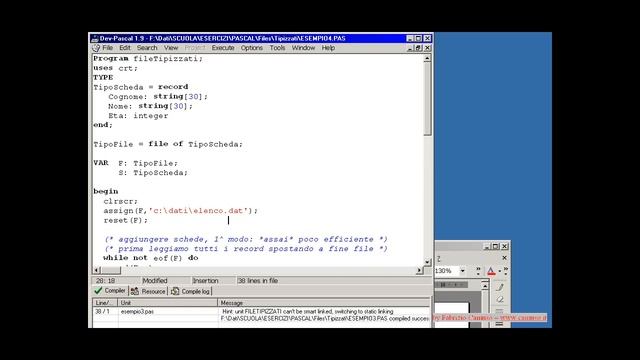640x360 pixels.
Task: Click the 'compiled successfully' message line
Action: click(x=325, y=318)
